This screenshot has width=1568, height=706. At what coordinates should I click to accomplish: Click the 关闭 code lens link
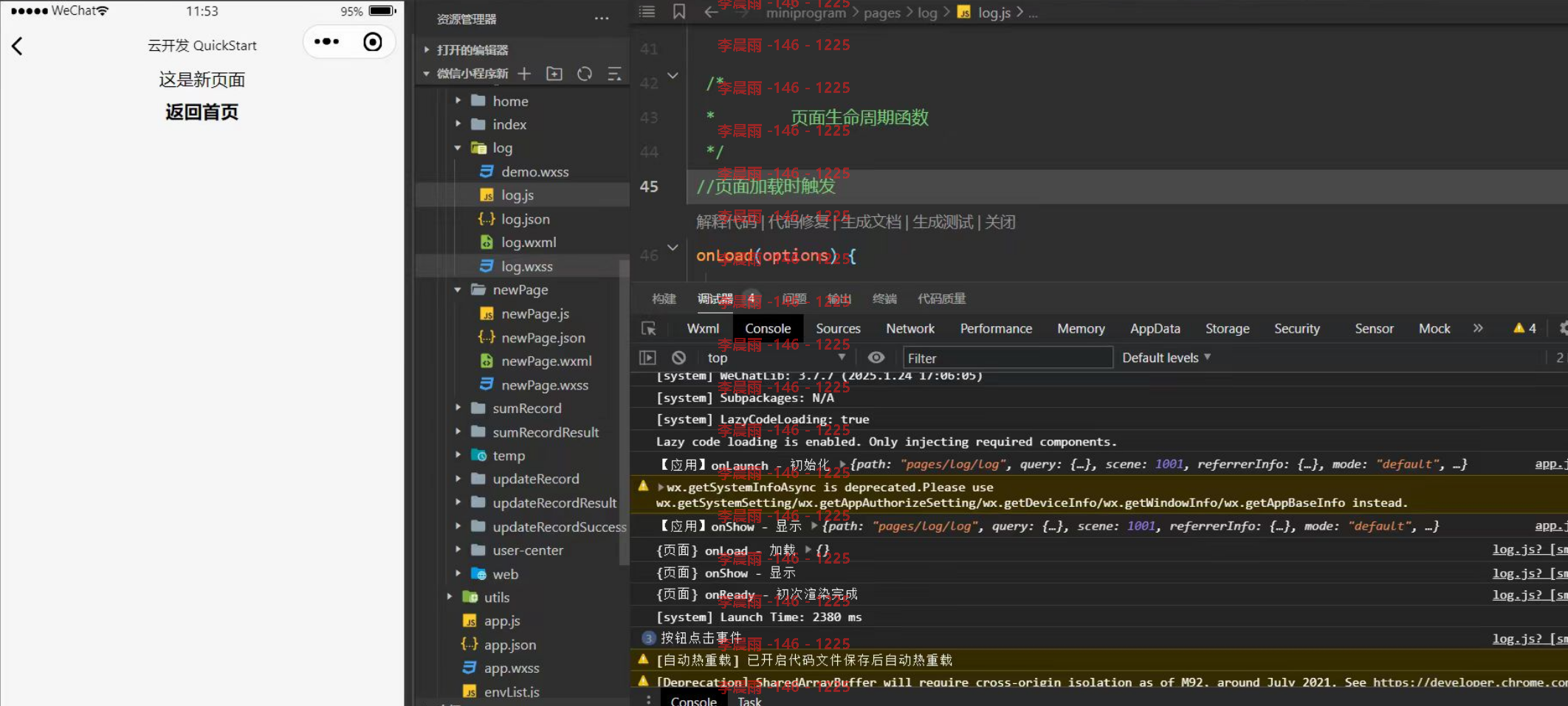click(1000, 222)
